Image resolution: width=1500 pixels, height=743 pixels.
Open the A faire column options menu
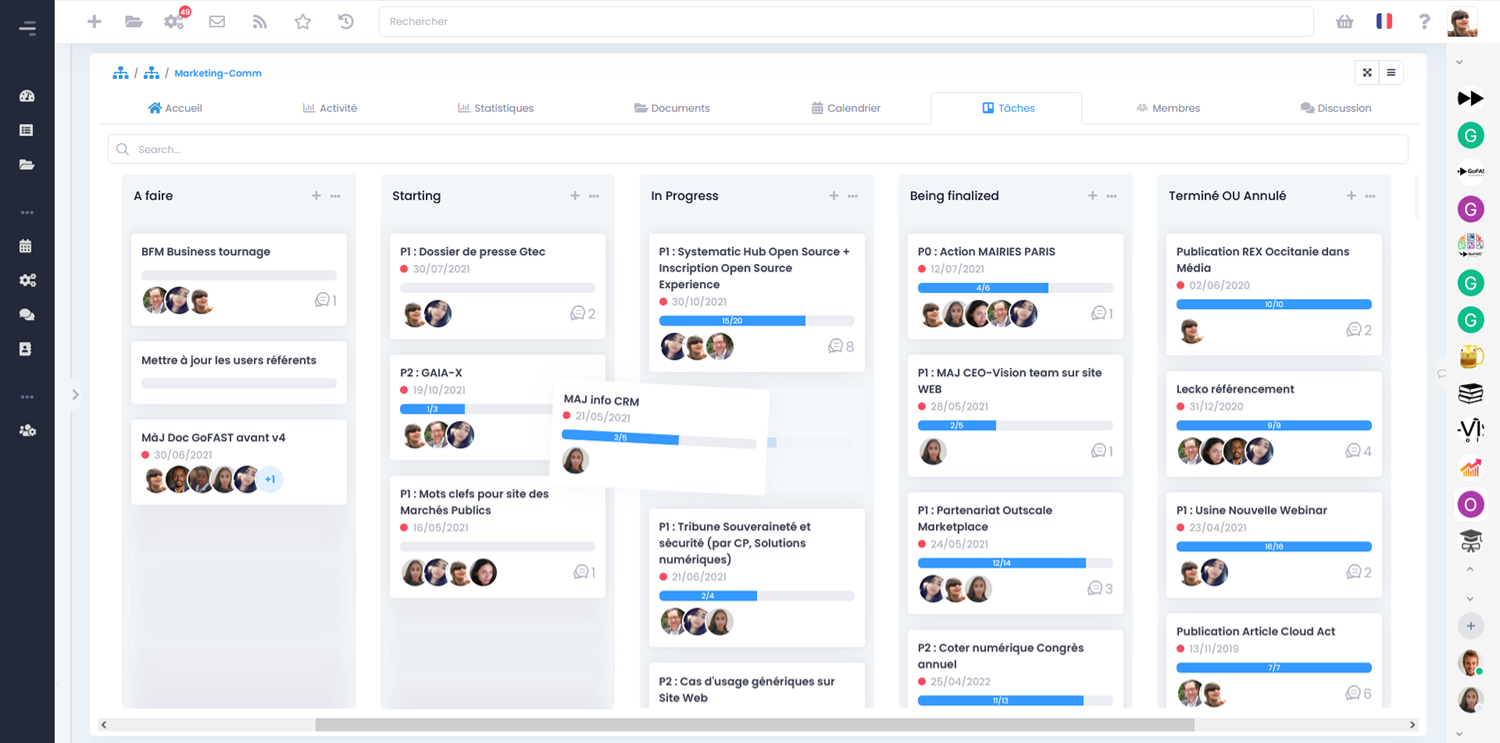(x=336, y=196)
